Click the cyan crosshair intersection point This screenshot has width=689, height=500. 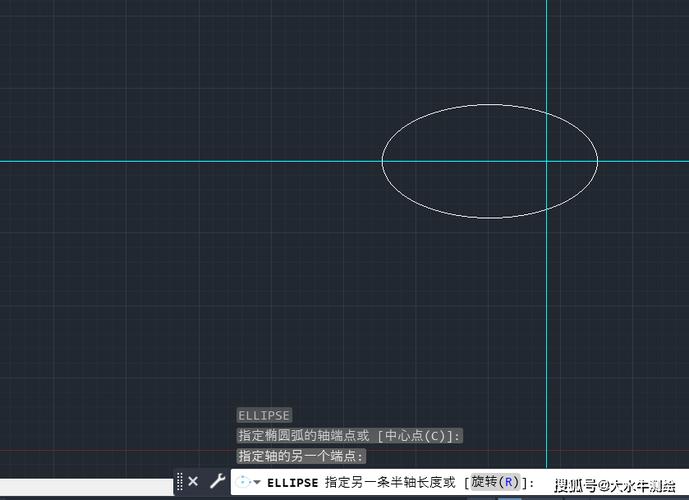[x=547, y=160]
